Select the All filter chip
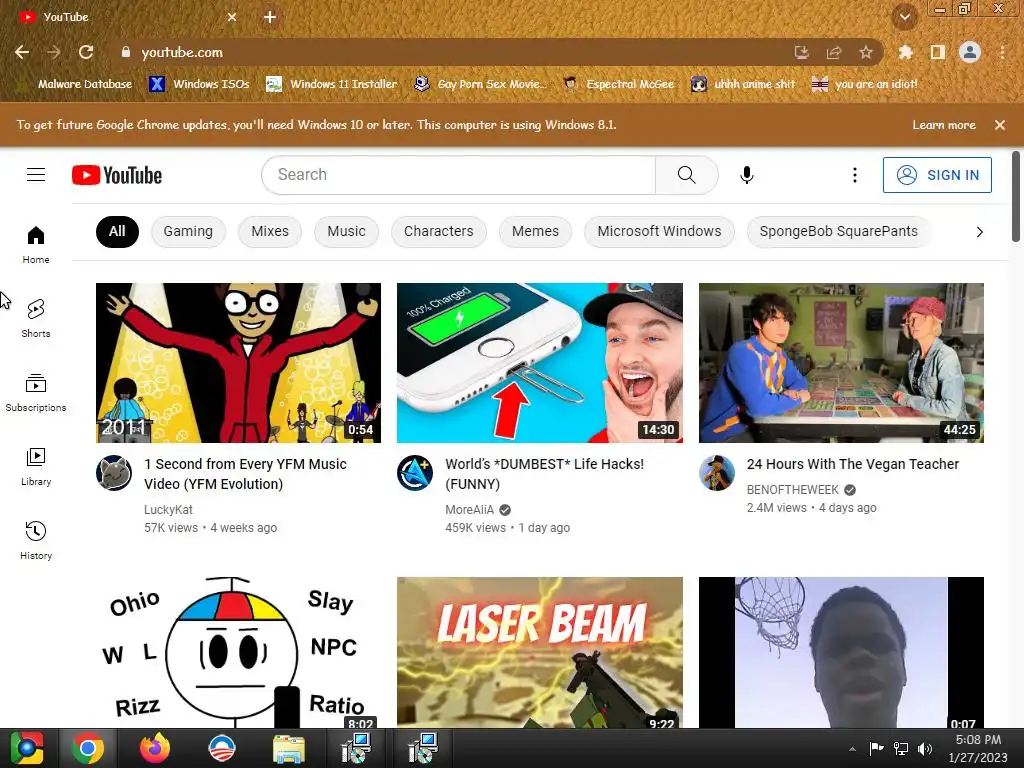 117,231
